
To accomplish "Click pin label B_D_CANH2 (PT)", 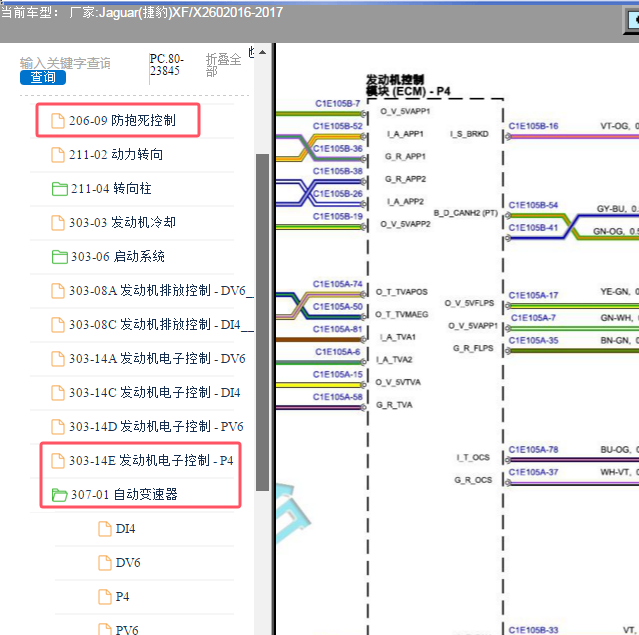I will [466, 213].
